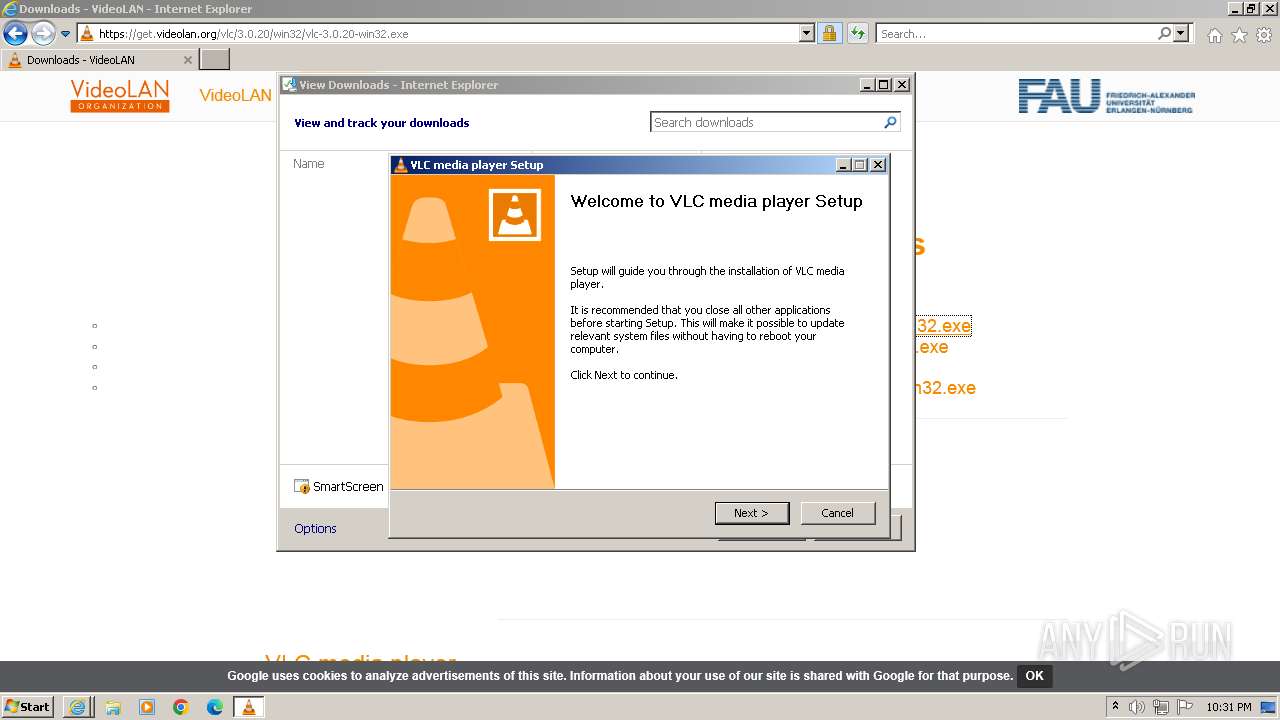Click the Internet Explorer taskbar icon
1280x720 pixels.
(78, 707)
